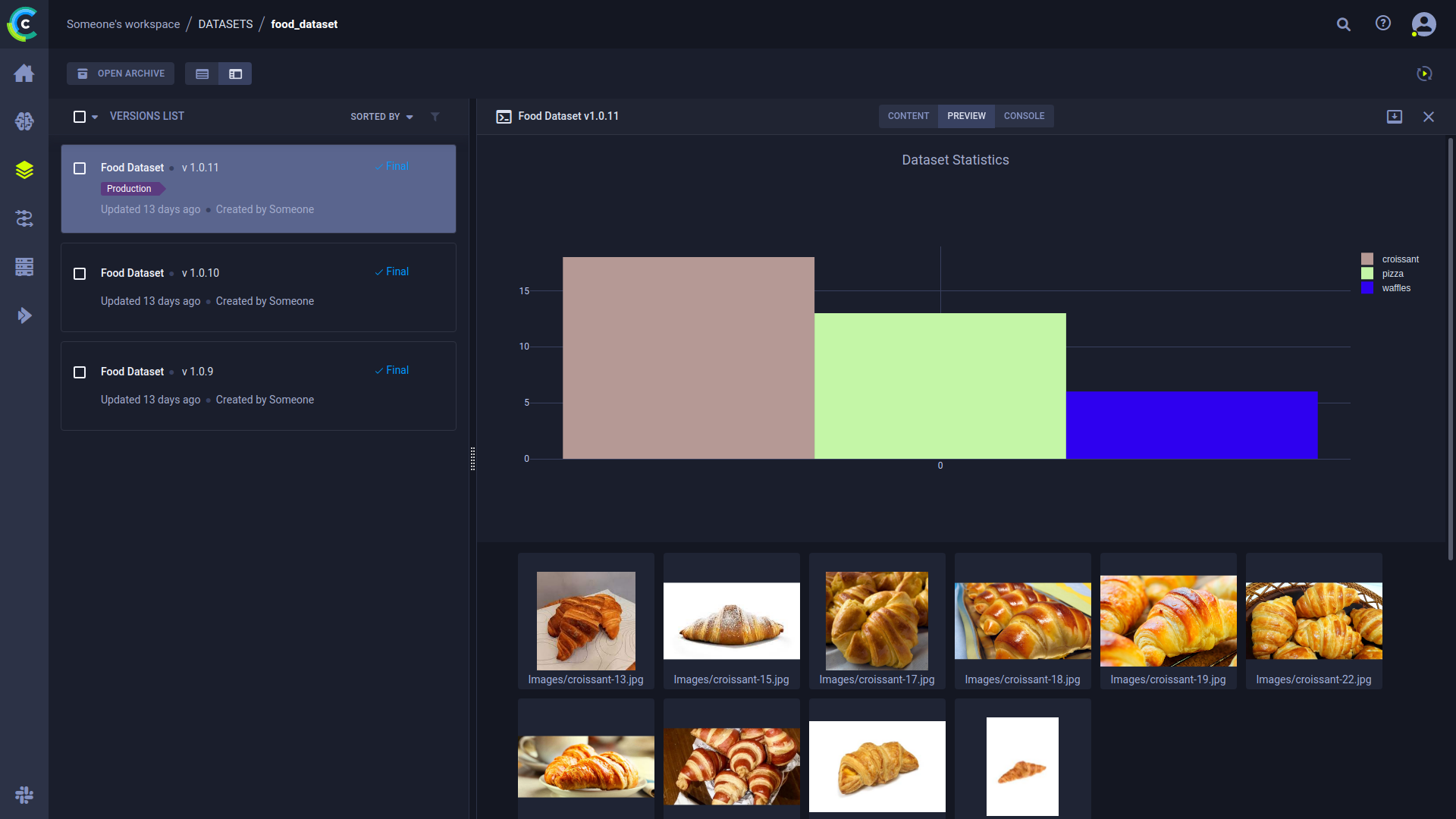
Task: Click the panel splitter handle
Action: [x=472, y=459]
